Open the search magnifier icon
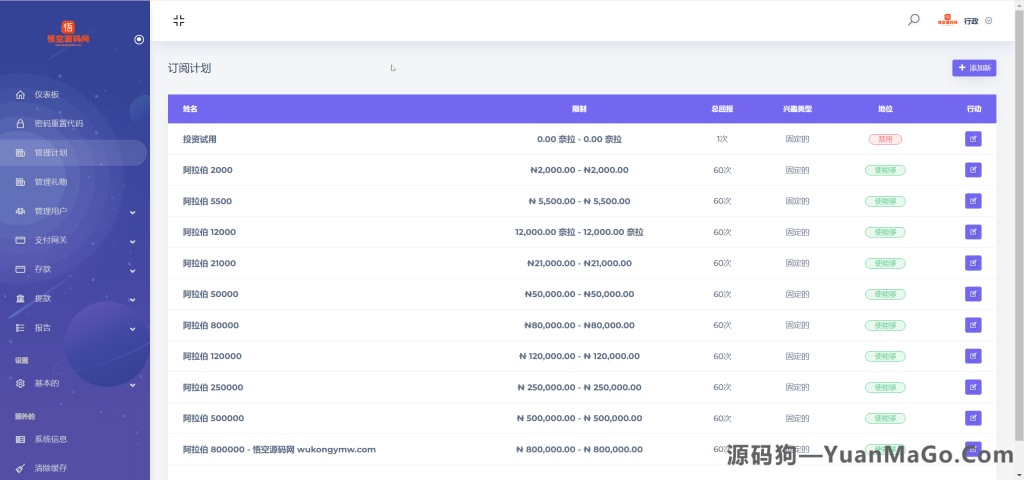Viewport: 1024px width, 480px height. 913,20
